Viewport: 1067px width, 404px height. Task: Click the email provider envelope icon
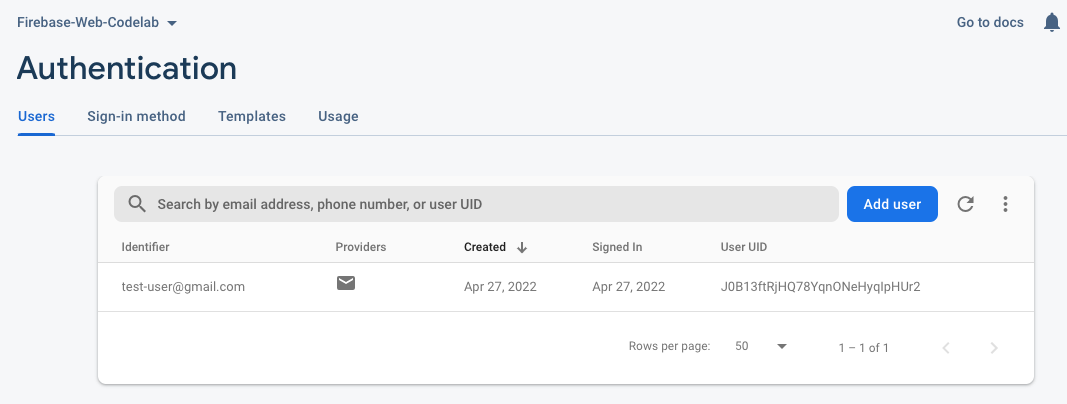tap(345, 283)
